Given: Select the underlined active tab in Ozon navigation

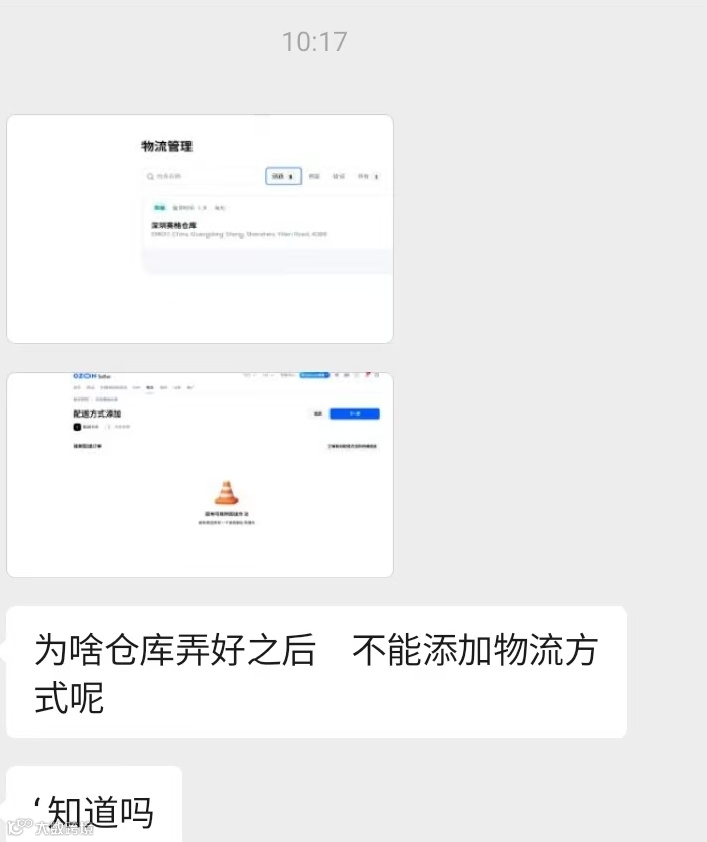Looking at the screenshot, I should tap(150, 388).
